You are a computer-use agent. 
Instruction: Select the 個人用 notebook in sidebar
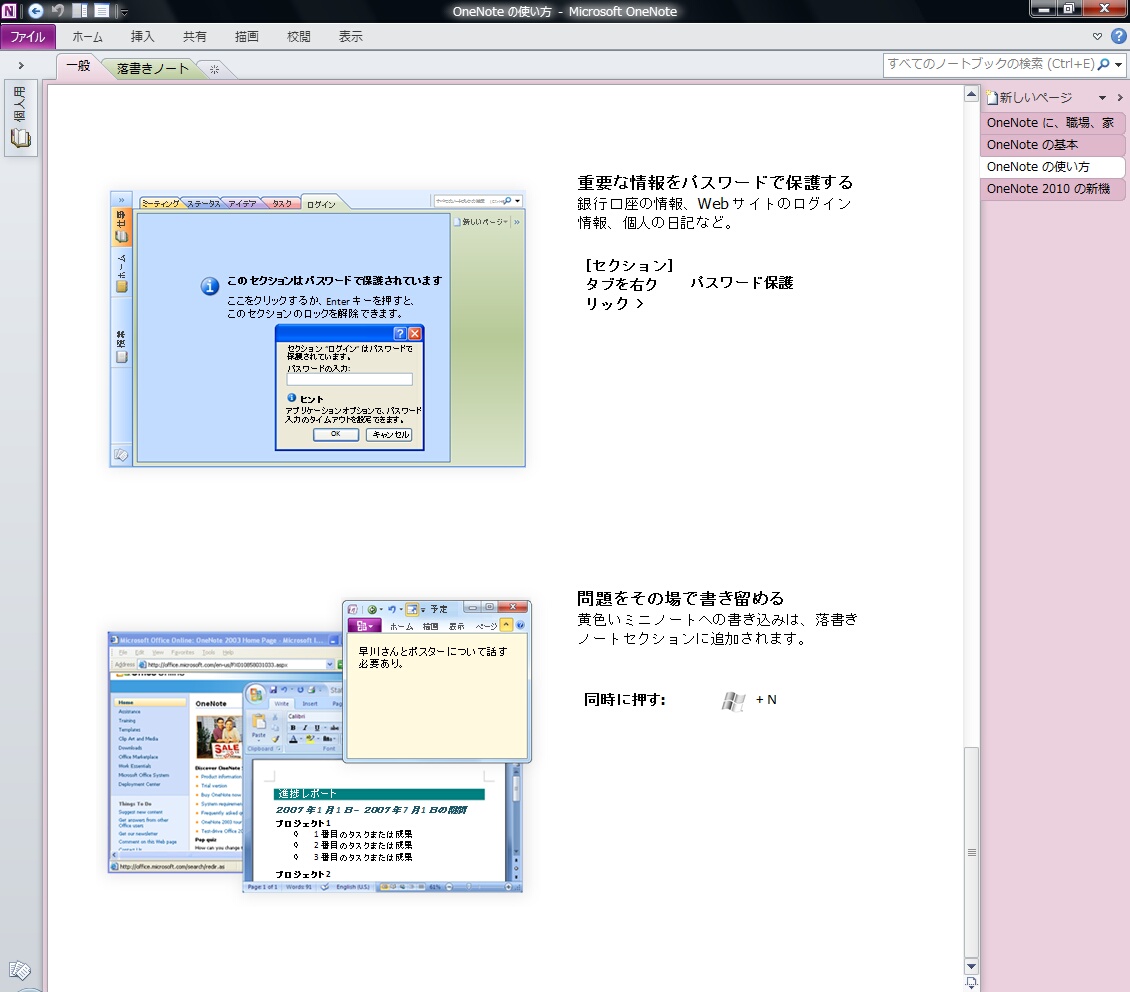[x=20, y=117]
